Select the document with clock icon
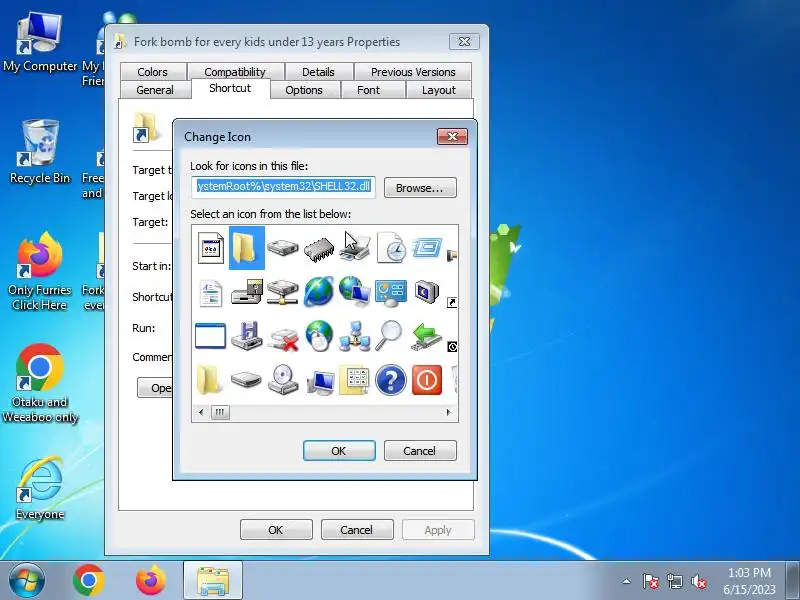Screen dimensions: 800x600 pyautogui.click(x=391, y=248)
